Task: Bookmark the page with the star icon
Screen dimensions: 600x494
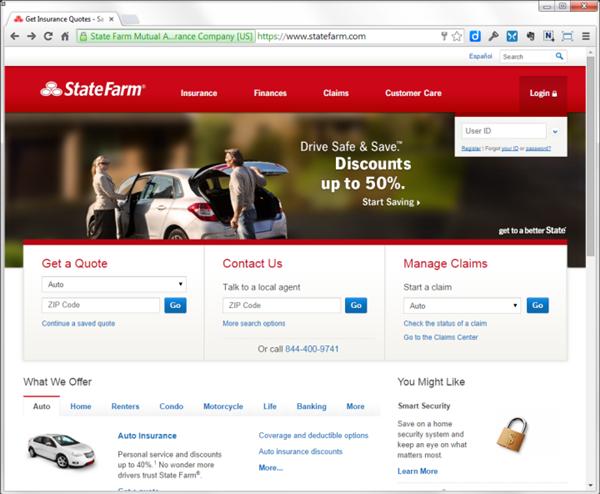Action: [x=457, y=36]
